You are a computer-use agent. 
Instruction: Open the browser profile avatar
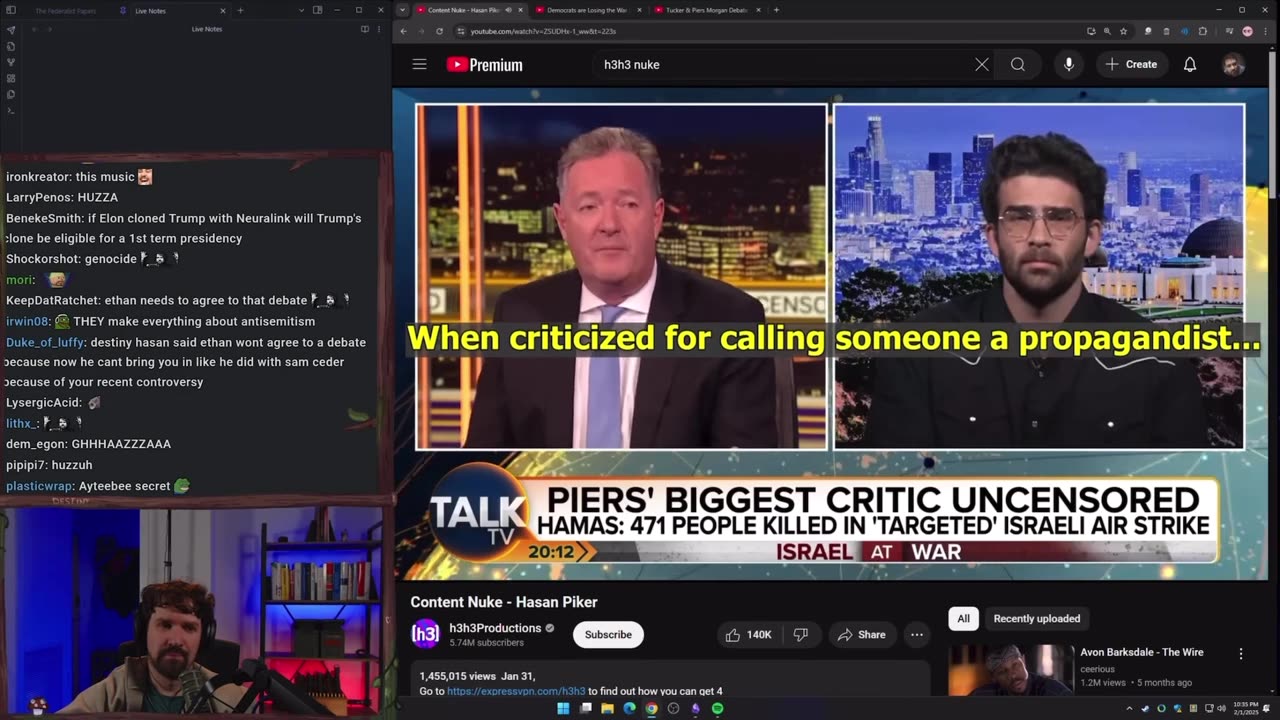coord(1247,31)
